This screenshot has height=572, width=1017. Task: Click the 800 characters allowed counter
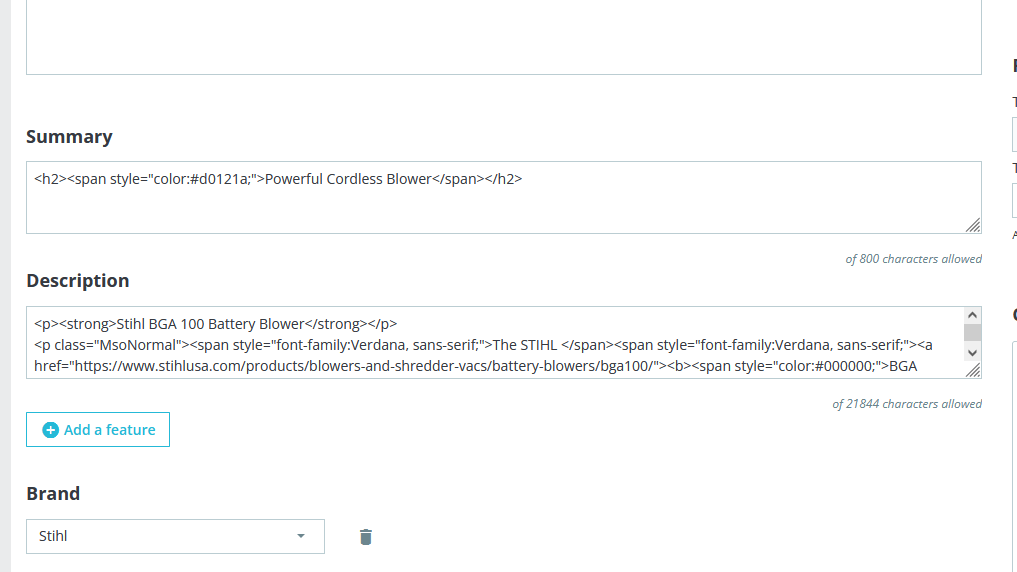coord(913,259)
